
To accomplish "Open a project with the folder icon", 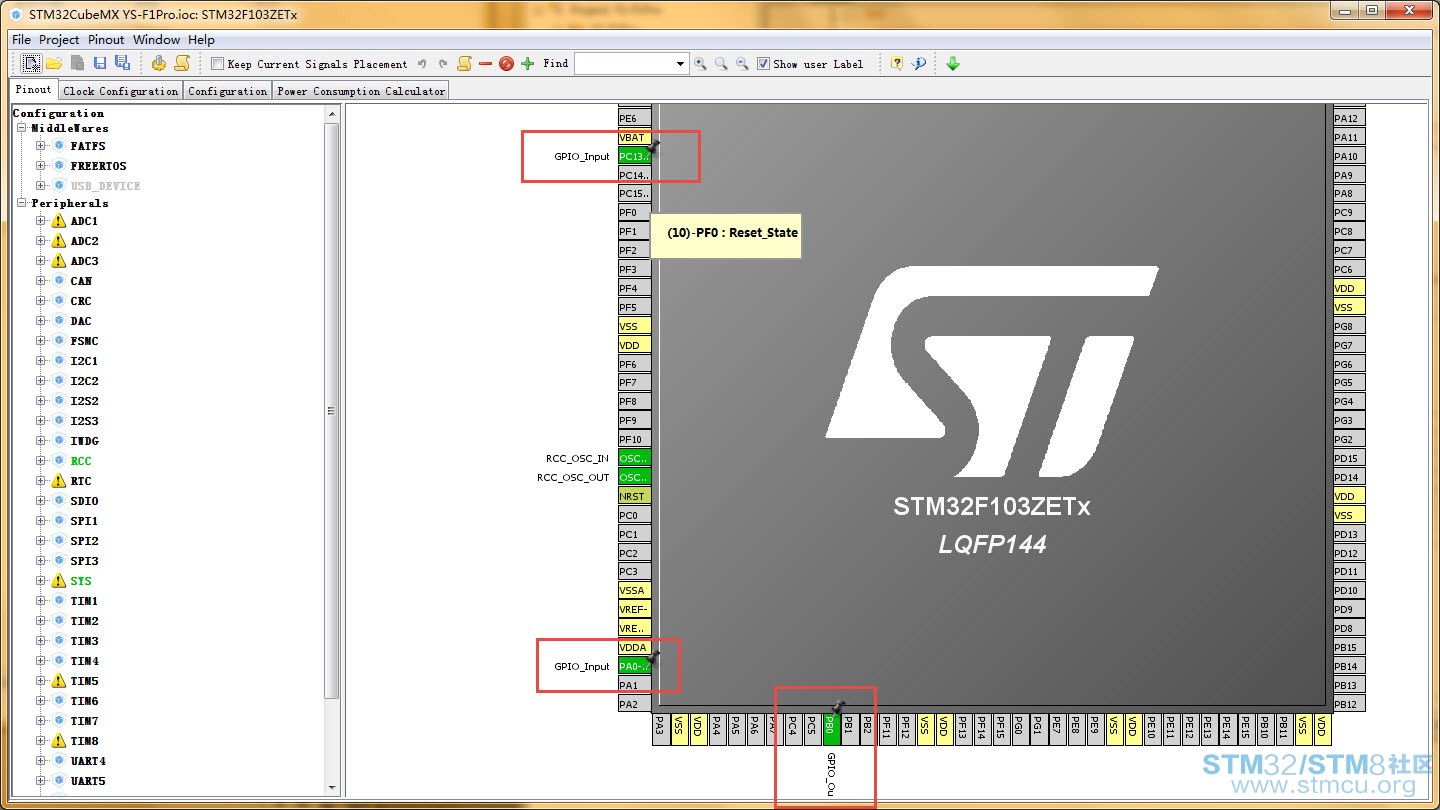I will tap(54, 63).
